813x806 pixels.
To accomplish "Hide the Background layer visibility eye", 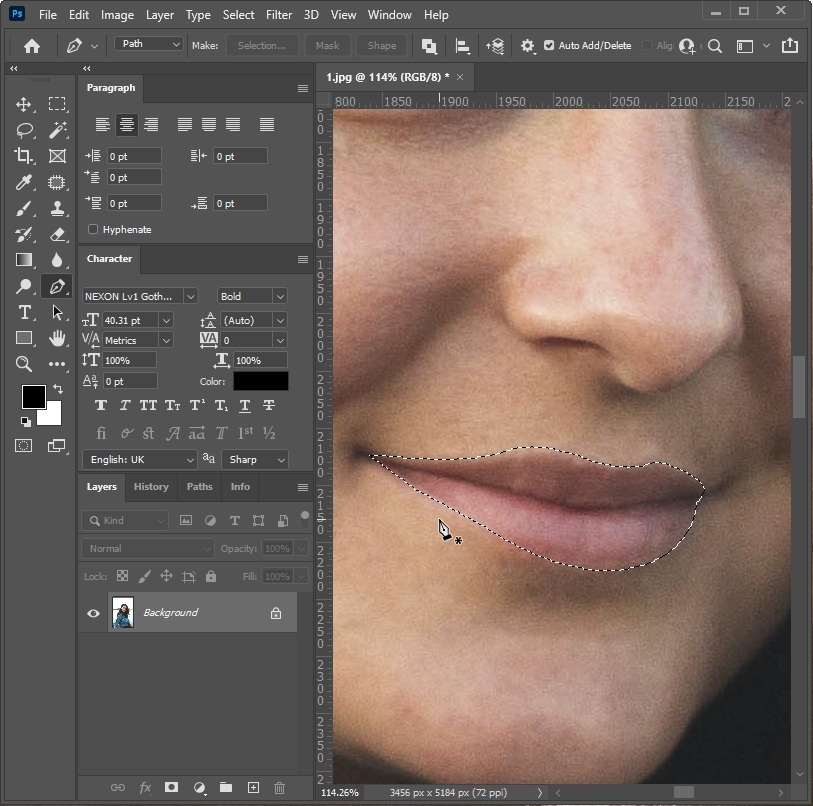I will 93,613.
